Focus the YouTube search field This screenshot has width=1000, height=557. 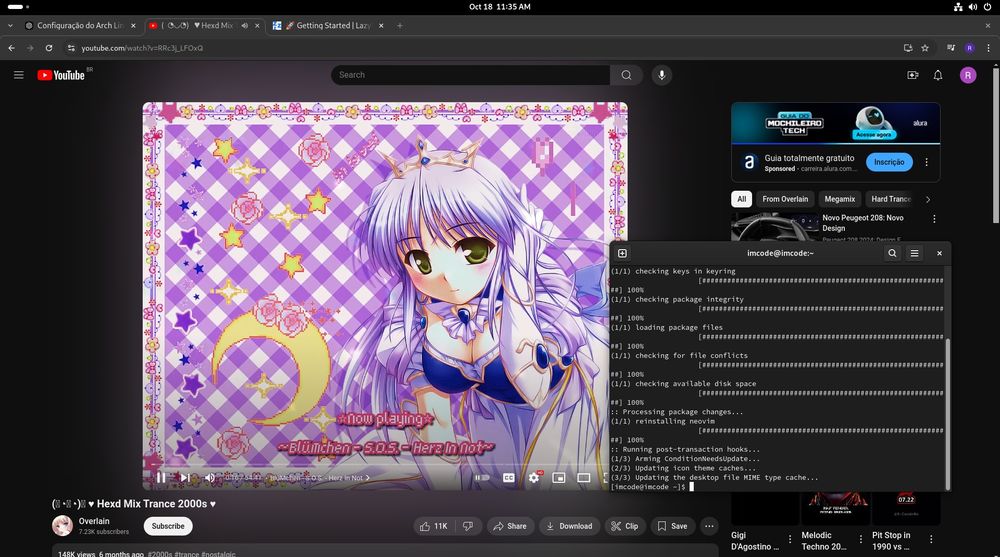click(x=471, y=75)
